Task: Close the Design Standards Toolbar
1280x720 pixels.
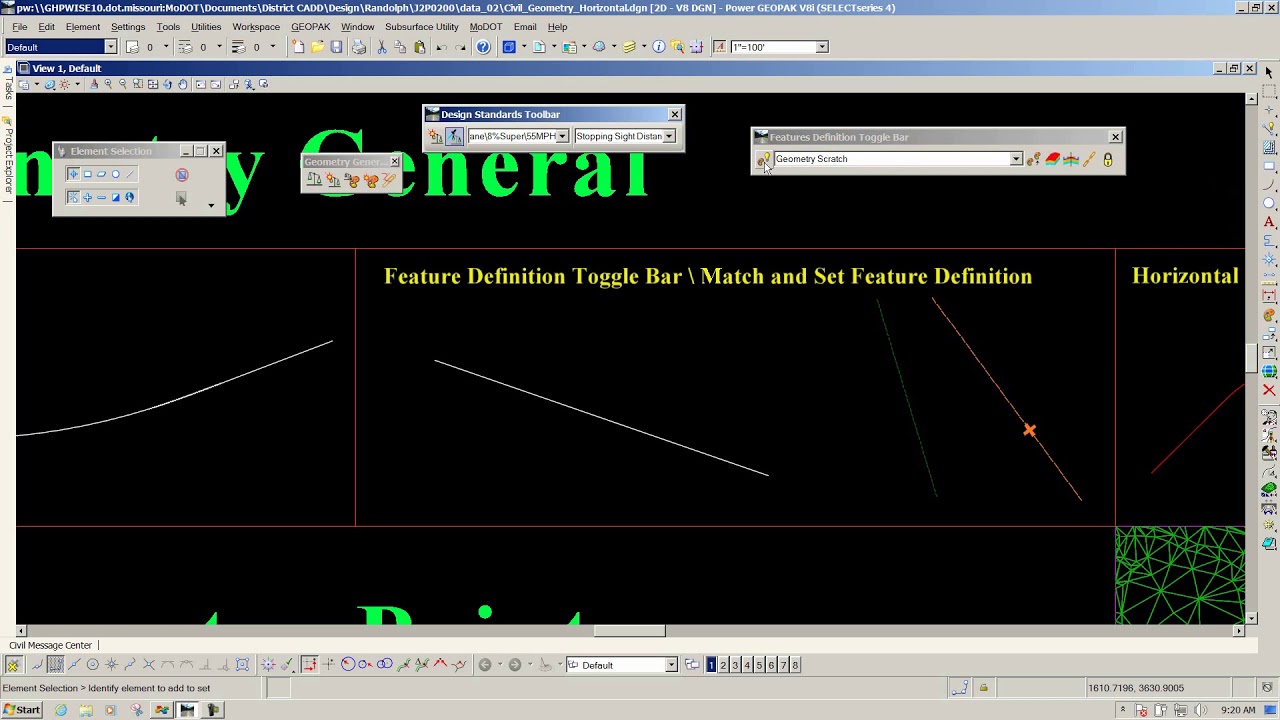Action: coord(675,114)
